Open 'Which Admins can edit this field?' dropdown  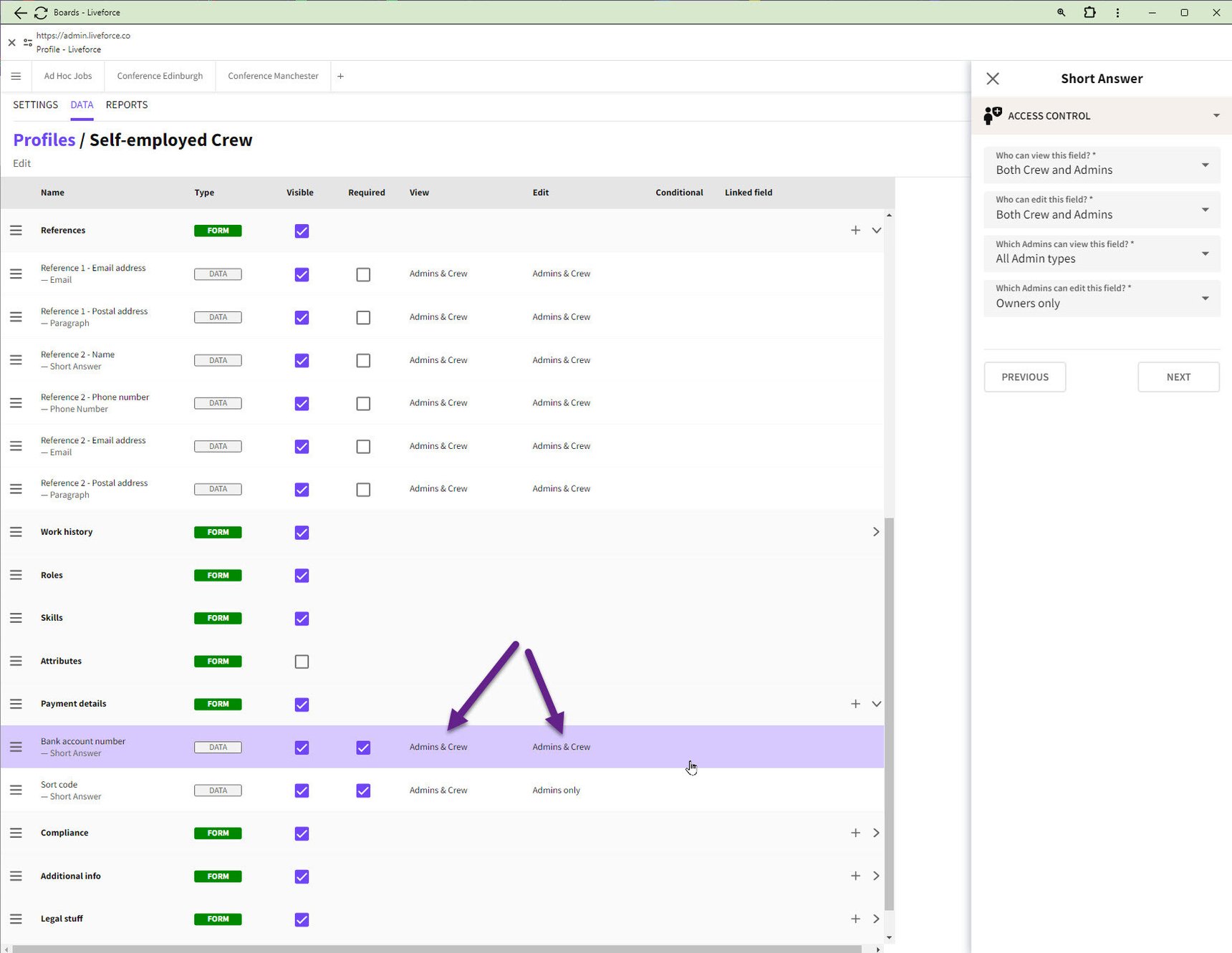point(1102,298)
